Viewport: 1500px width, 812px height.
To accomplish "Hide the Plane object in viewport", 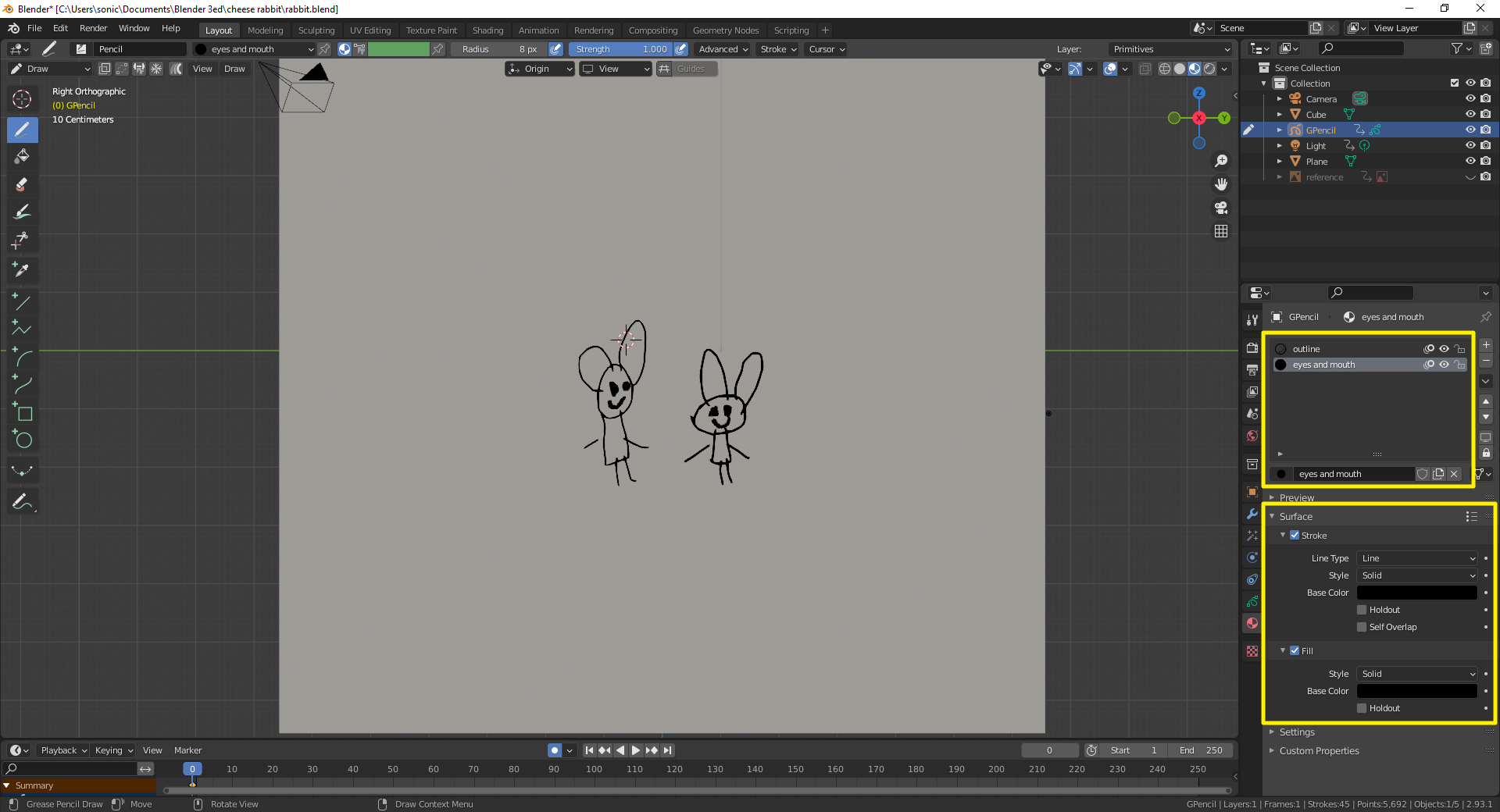I will click(x=1470, y=162).
